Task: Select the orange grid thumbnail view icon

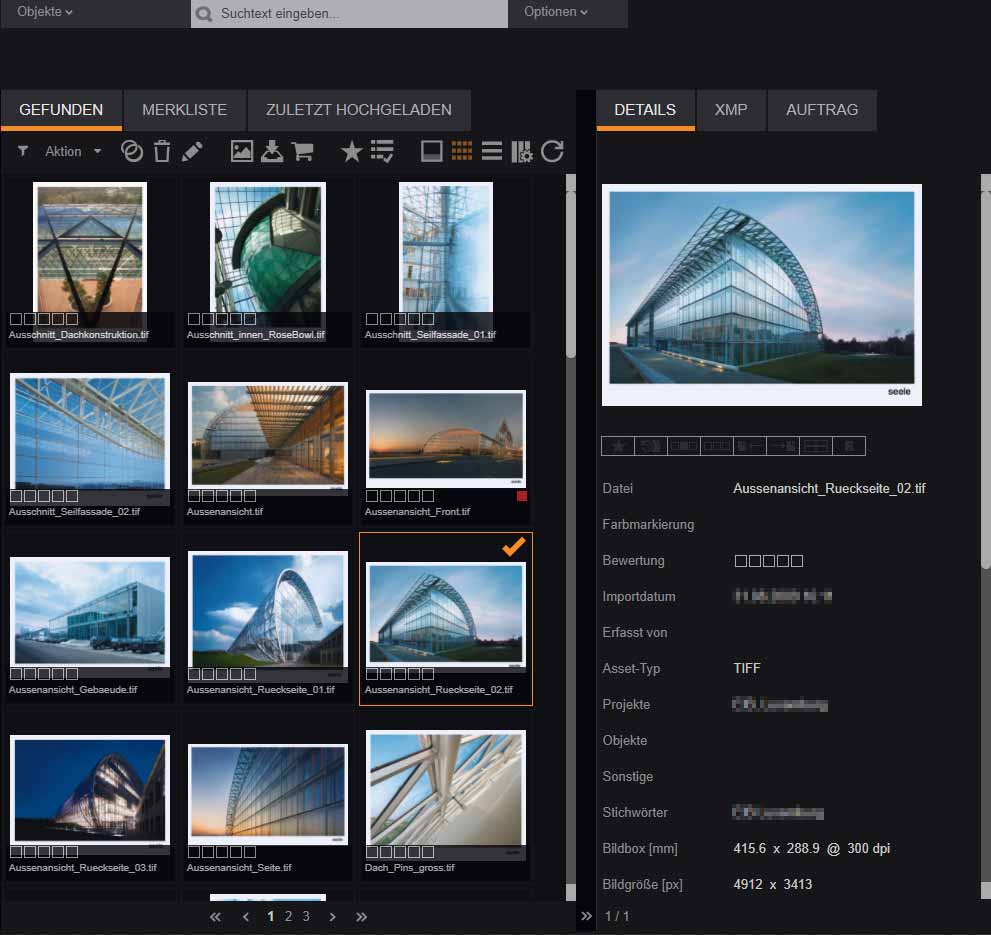Action: coord(462,151)
